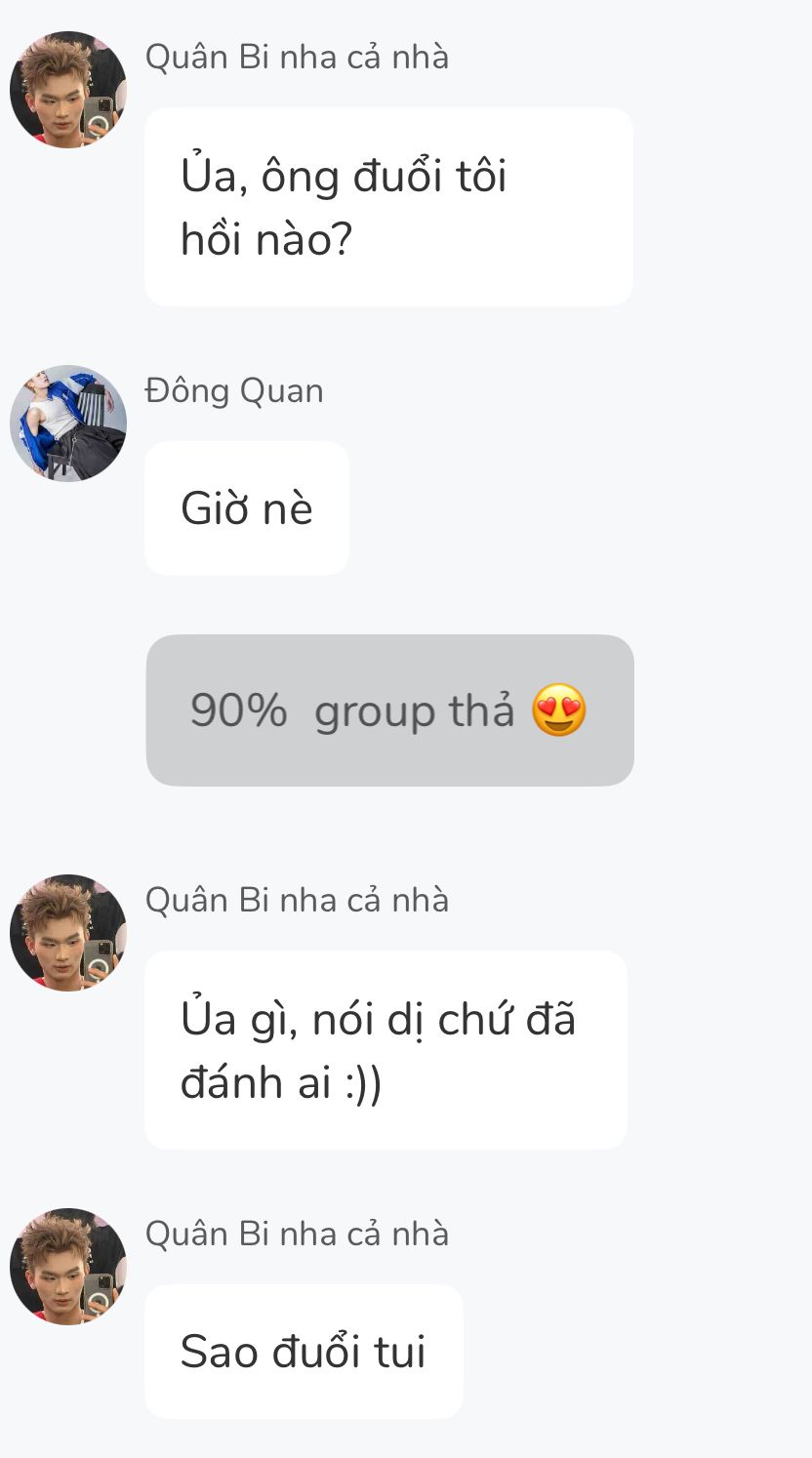The image size is (812, 1458).
Task: Tap 'group thả' text in the reaction banner
Action: pos(414,712)
